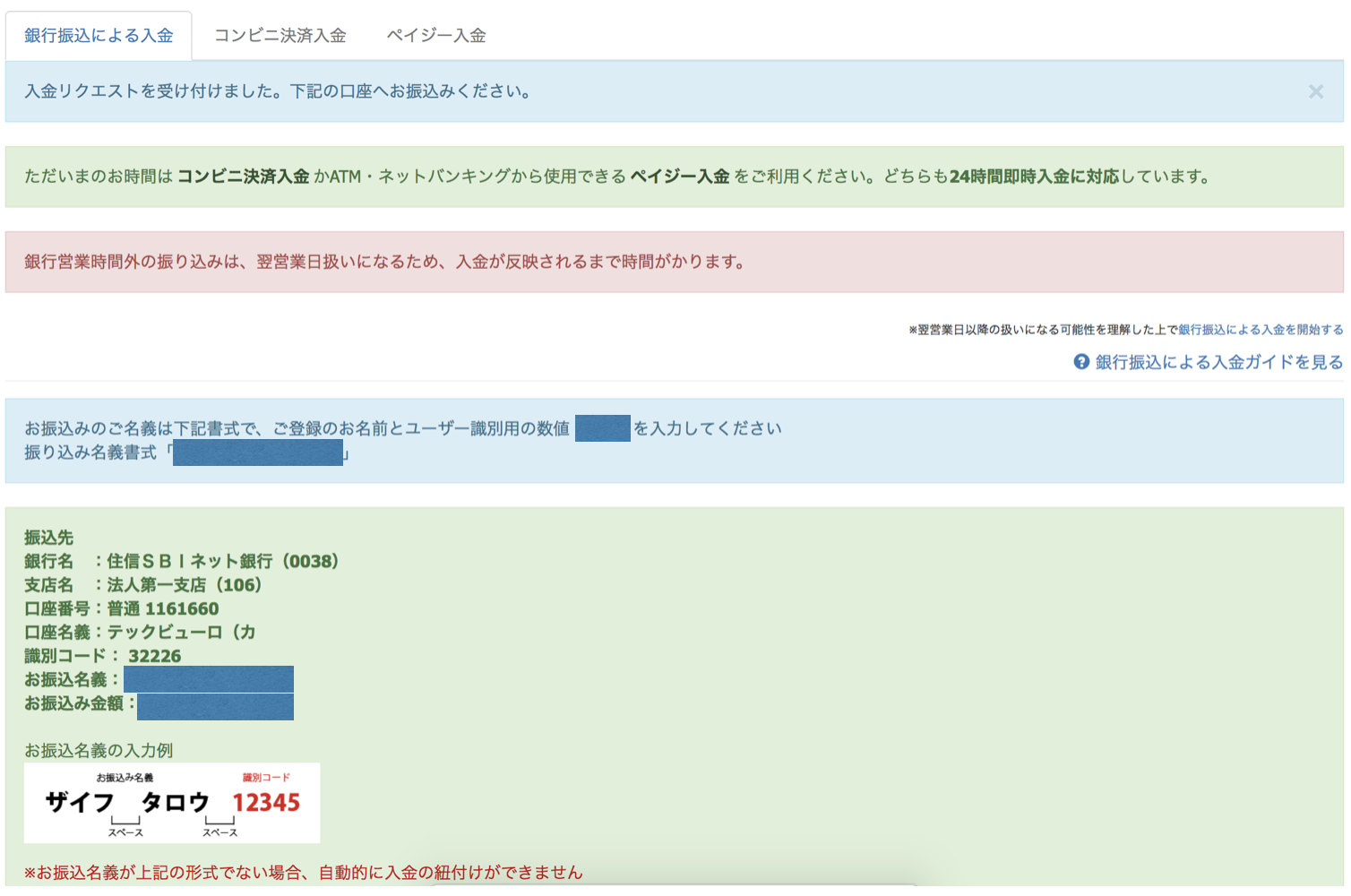The image size is (1351, 896).
Task: Click the お振込名義の入力例 label
Action: point(99,750)
